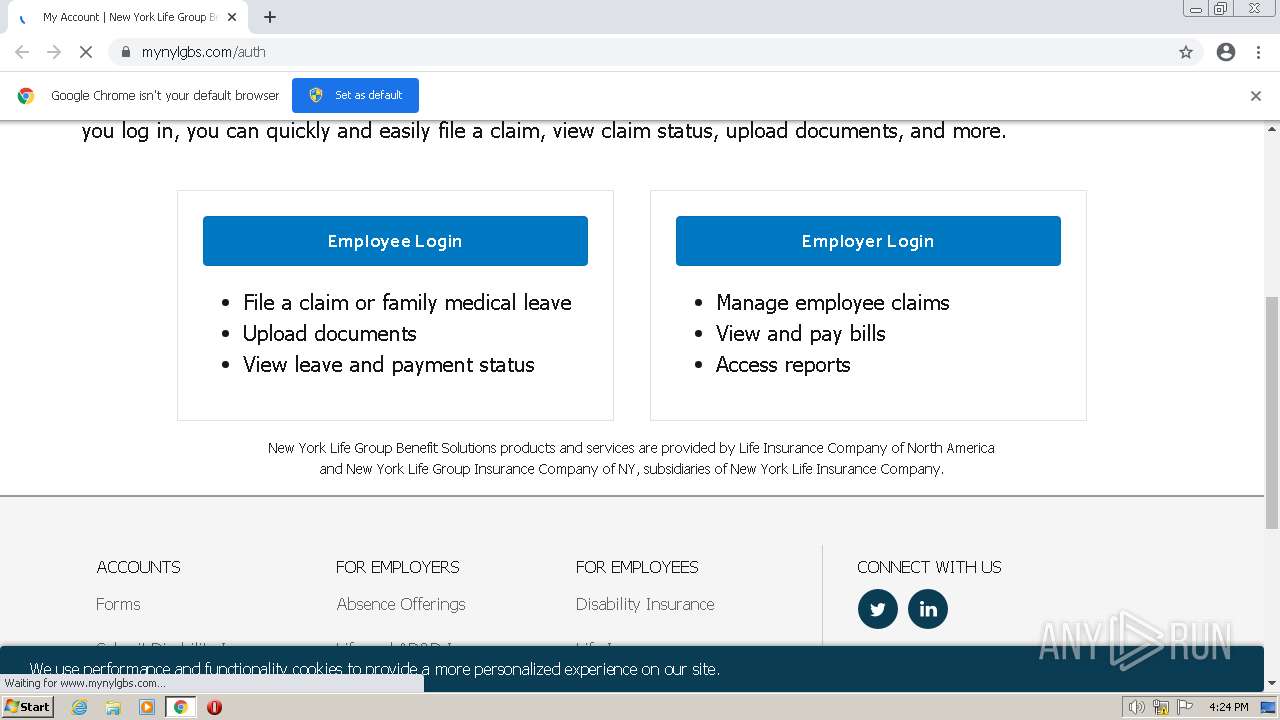Open the volume speaker tray icon
1280x720 pixels.
(x=1136, y=707)
